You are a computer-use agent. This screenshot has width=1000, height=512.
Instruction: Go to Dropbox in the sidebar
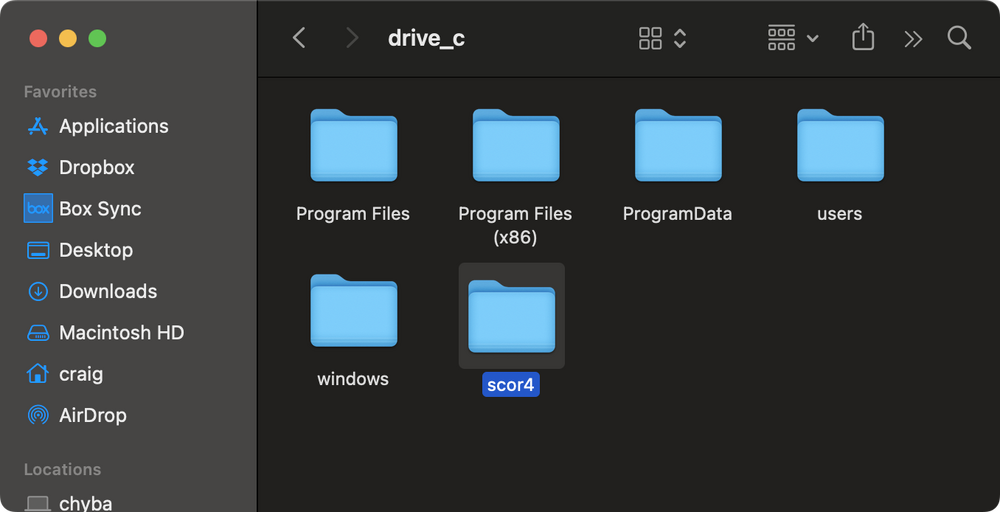(96, 167)
